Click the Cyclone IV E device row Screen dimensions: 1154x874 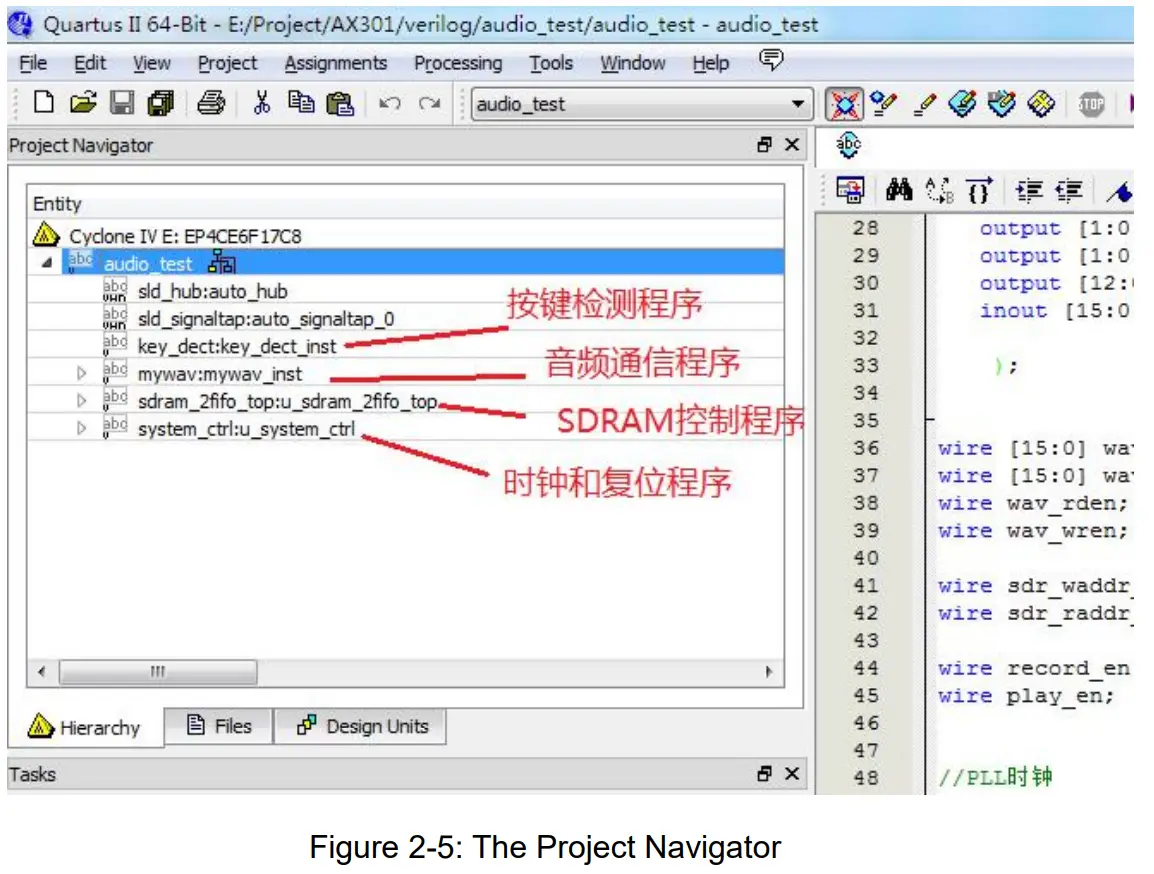(406, 235)
